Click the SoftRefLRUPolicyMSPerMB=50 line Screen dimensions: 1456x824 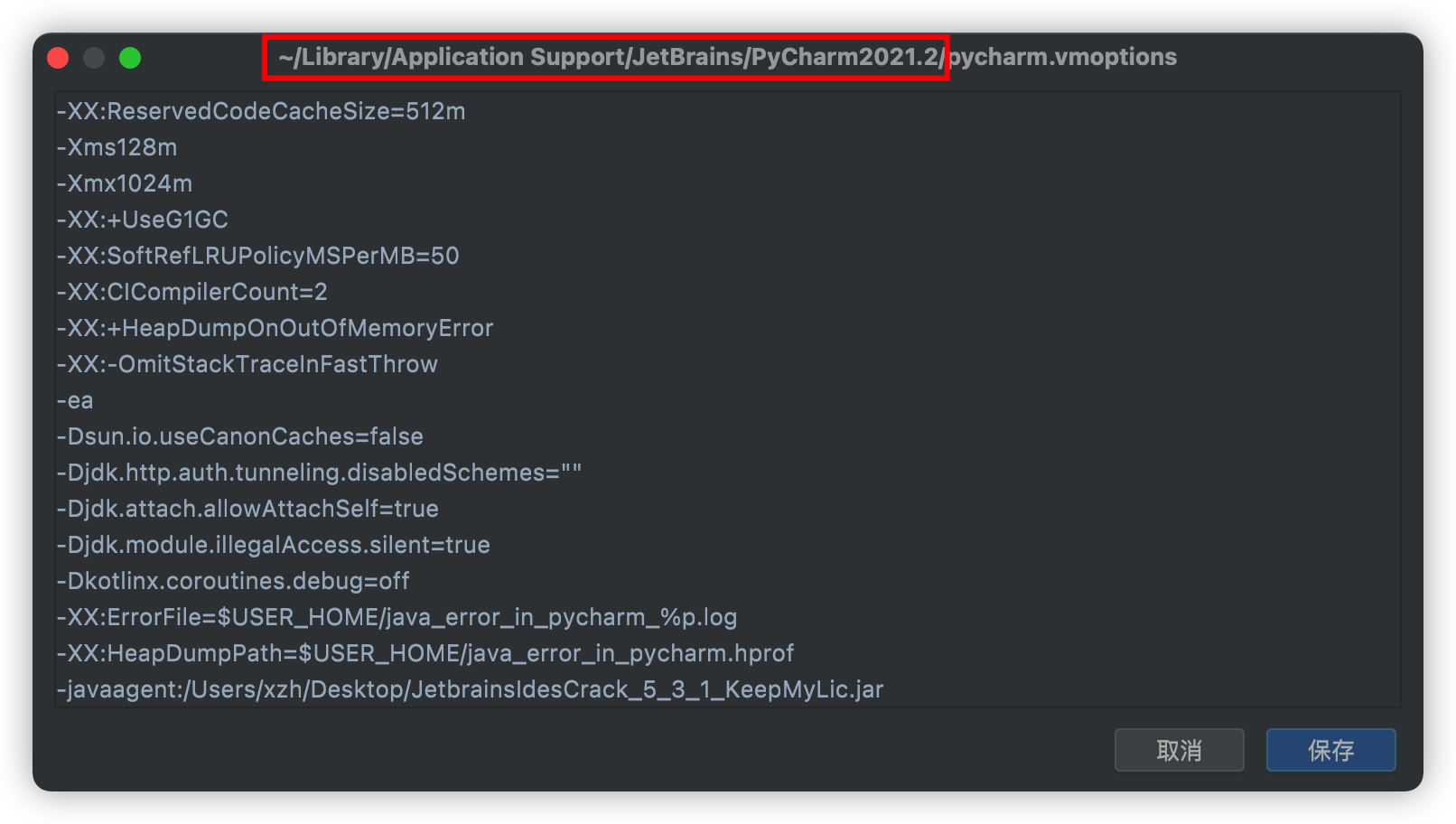point(257,256)
